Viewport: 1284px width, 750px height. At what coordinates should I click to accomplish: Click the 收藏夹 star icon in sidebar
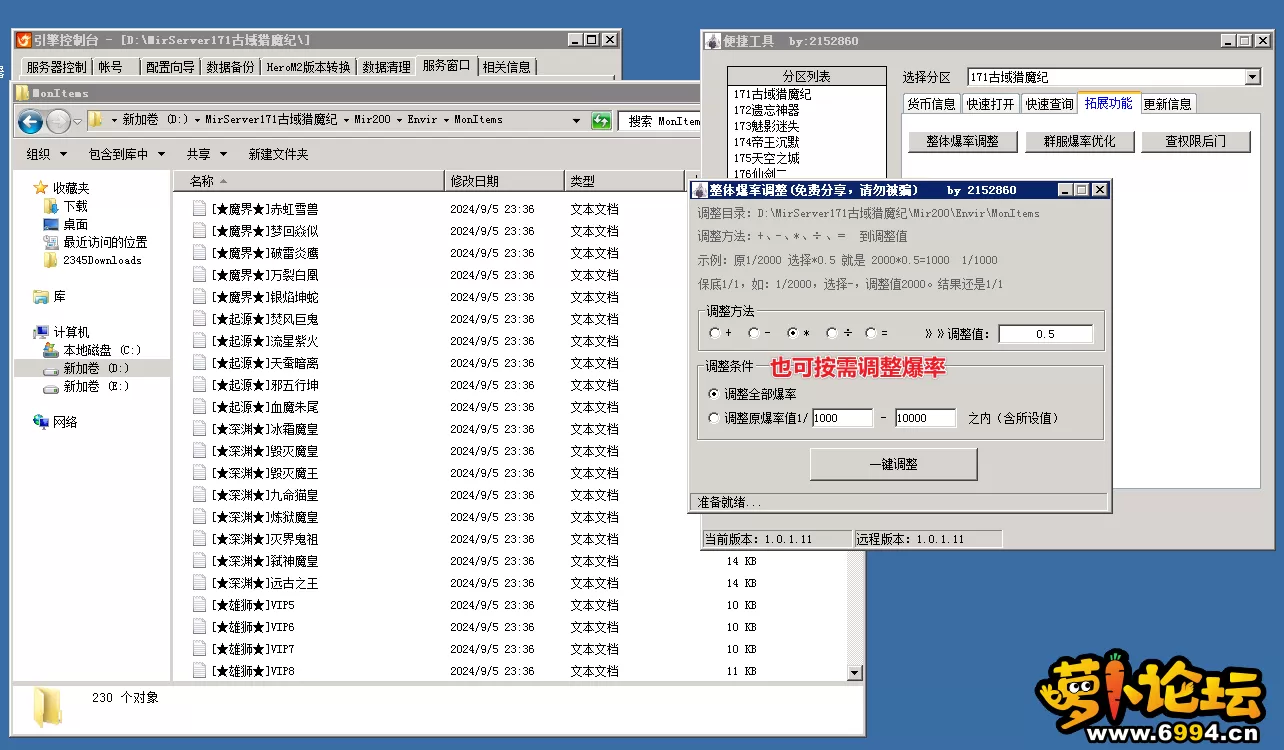click(41, 188)
